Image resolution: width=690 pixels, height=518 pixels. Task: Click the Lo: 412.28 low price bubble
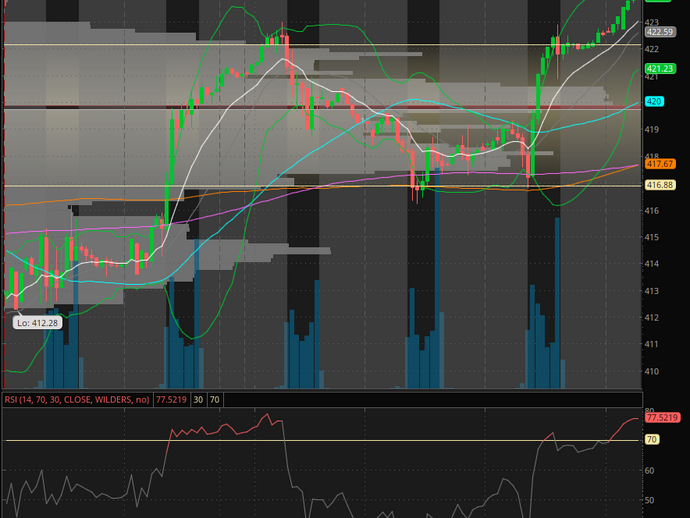pos(37,323)
